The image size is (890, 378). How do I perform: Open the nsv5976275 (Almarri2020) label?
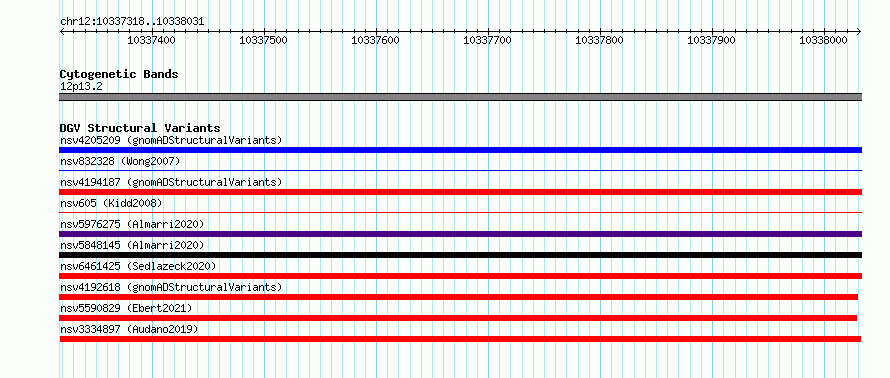(132, 224)
